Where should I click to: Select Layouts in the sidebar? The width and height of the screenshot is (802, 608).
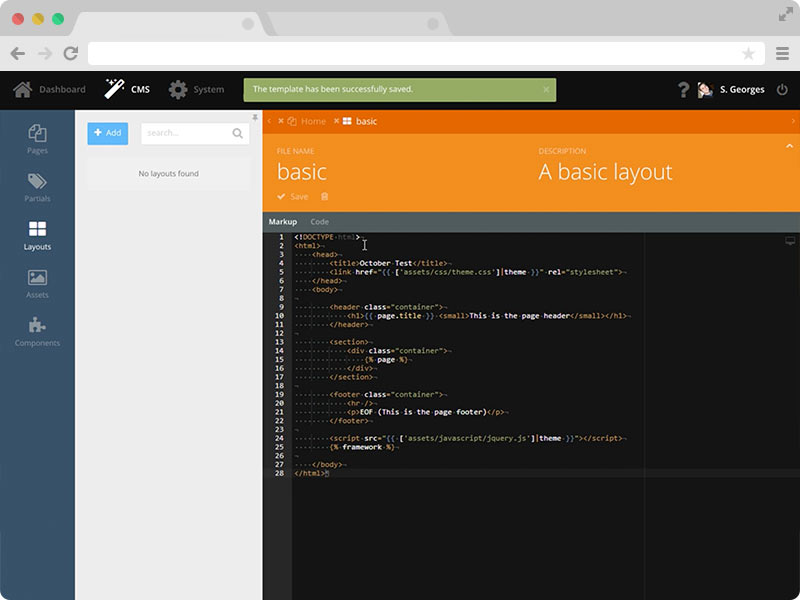click(37, 235)
